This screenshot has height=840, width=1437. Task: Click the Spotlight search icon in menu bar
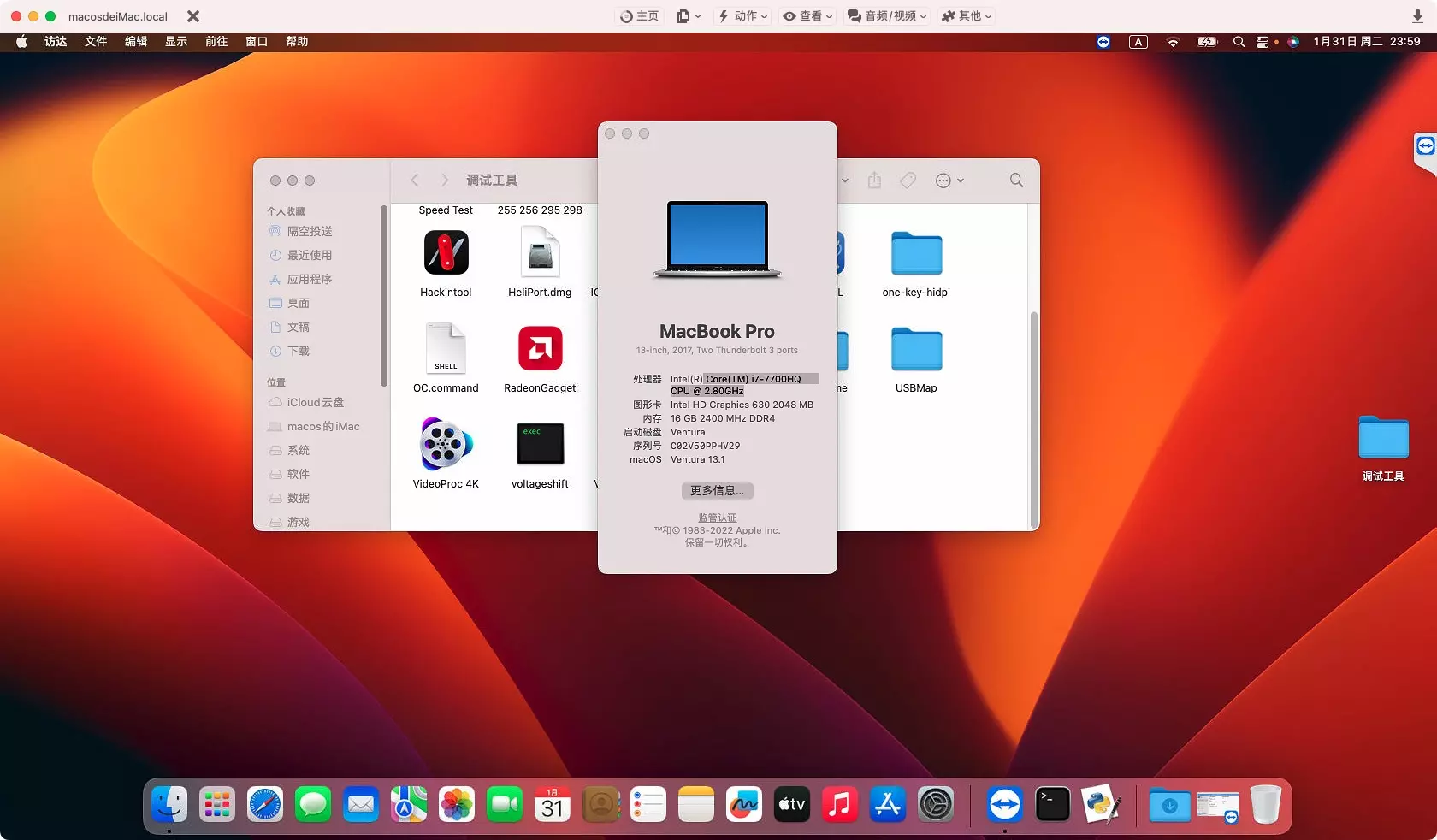1238,42
